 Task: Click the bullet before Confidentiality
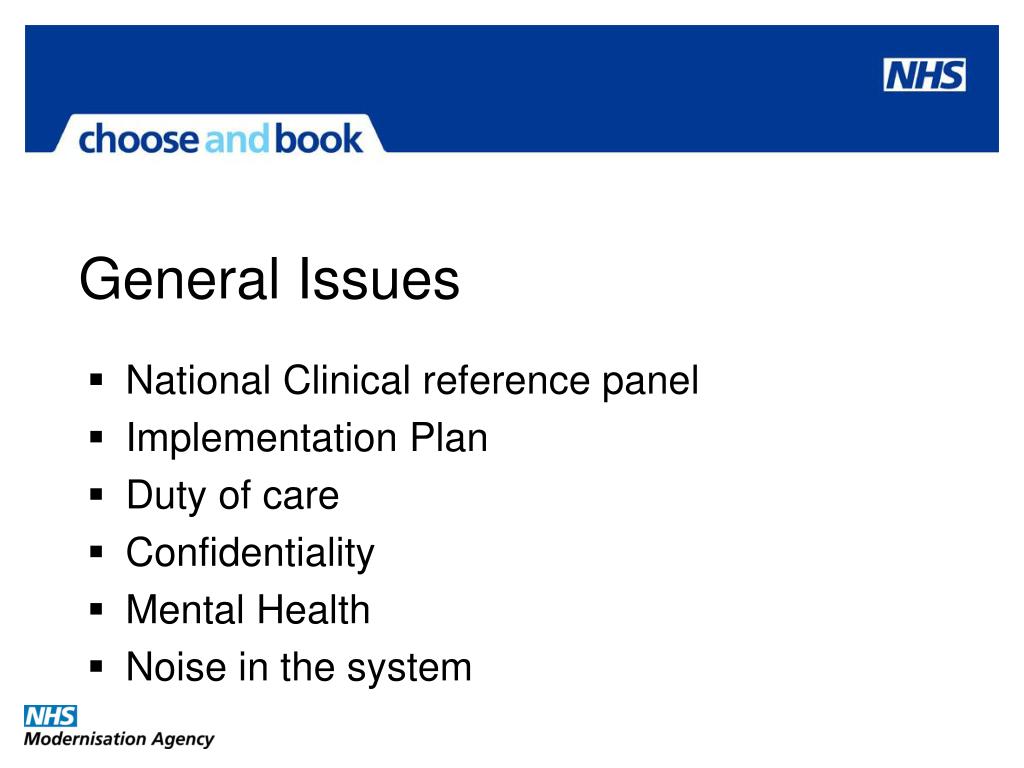(x=96, y=552)
